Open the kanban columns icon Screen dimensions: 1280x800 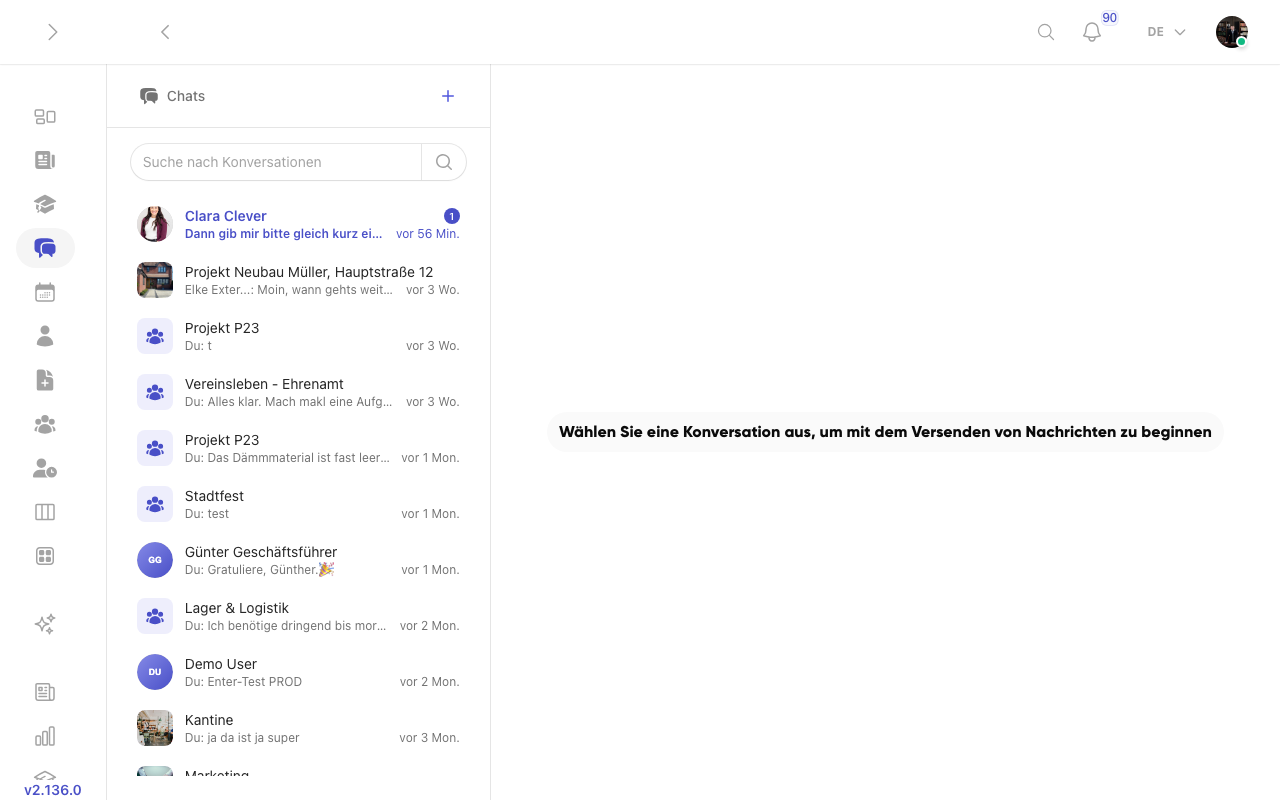point(45,512)
